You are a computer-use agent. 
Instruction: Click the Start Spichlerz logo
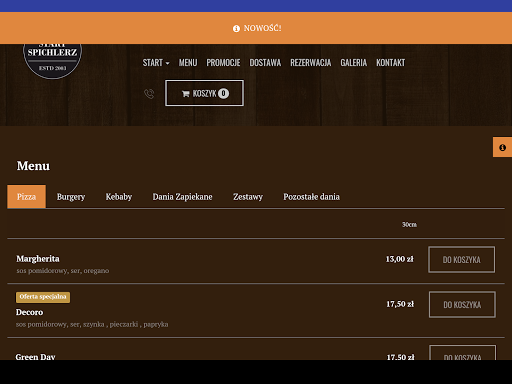(x=52, y=61)
